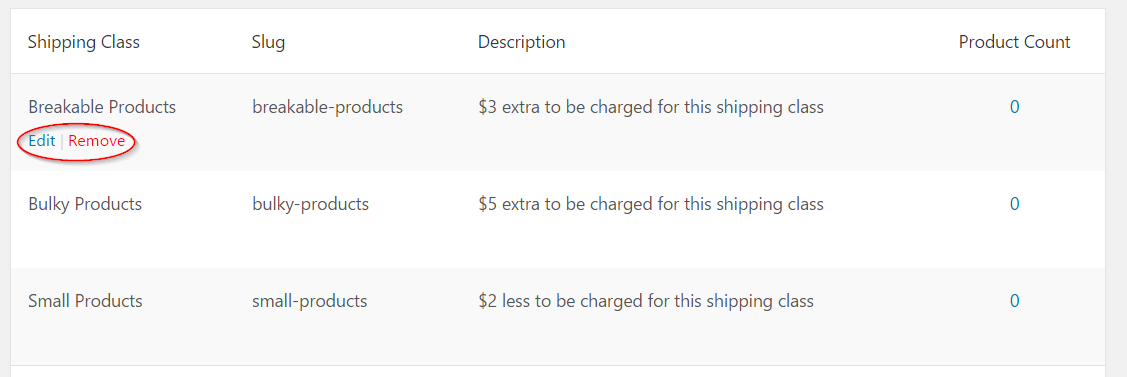Click the Description column header
1127x377 pixels.
coord(521,42)
